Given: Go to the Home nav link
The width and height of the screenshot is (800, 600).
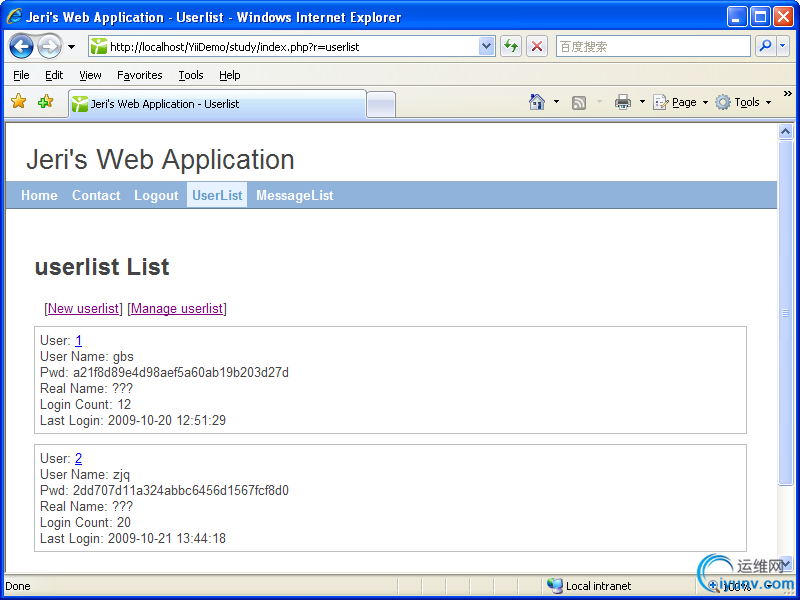Looking at the screenshot, I should 39,195.
